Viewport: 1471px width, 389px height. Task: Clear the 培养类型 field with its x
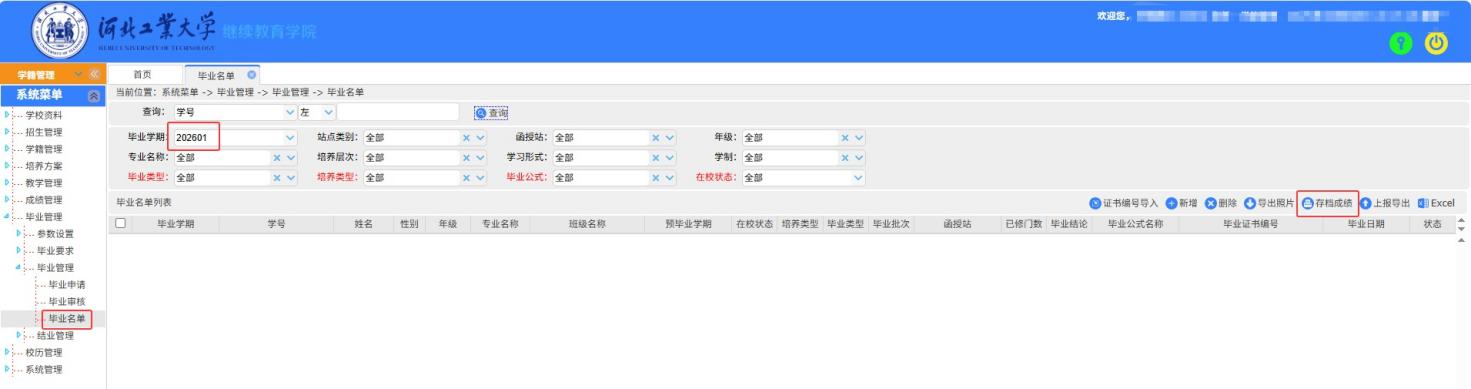pyautogui.click(x=465, y=178)
